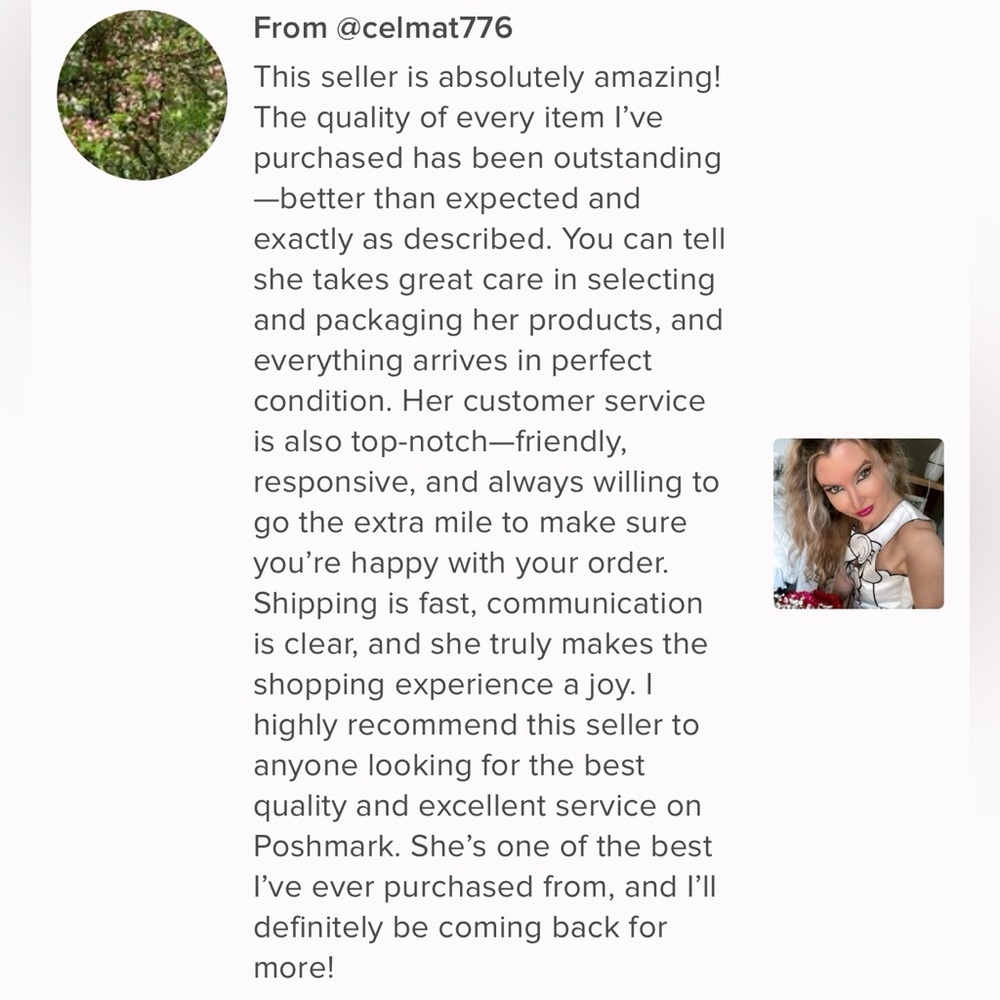Click the final word "more!"

click(296, 967)
